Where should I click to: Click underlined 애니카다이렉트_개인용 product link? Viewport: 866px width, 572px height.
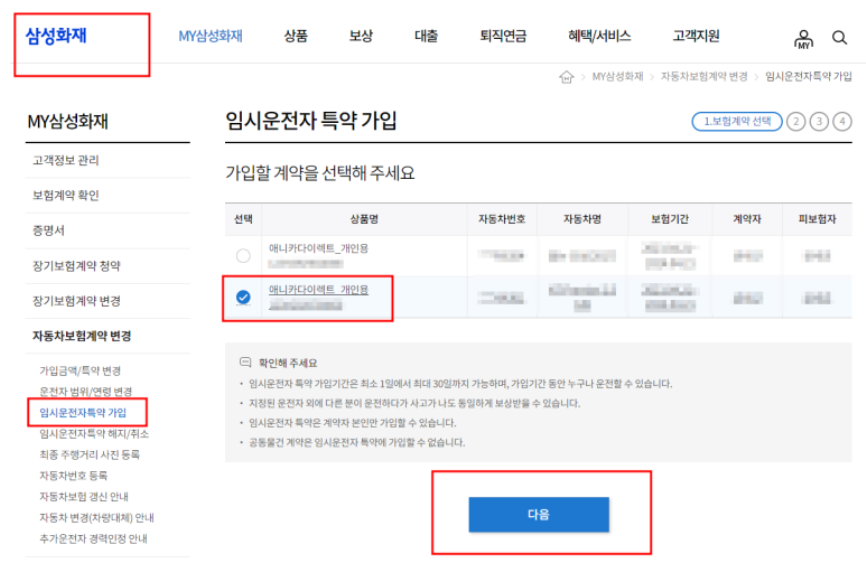(x=319, y=290)
